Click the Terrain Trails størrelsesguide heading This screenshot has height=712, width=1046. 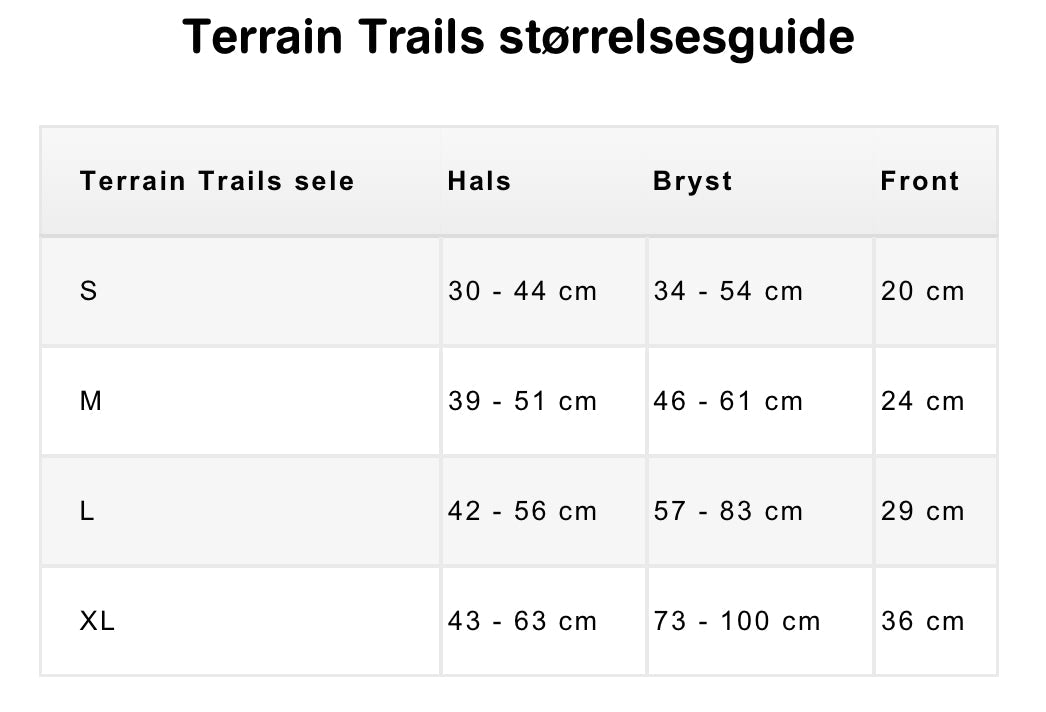point(518,38)
